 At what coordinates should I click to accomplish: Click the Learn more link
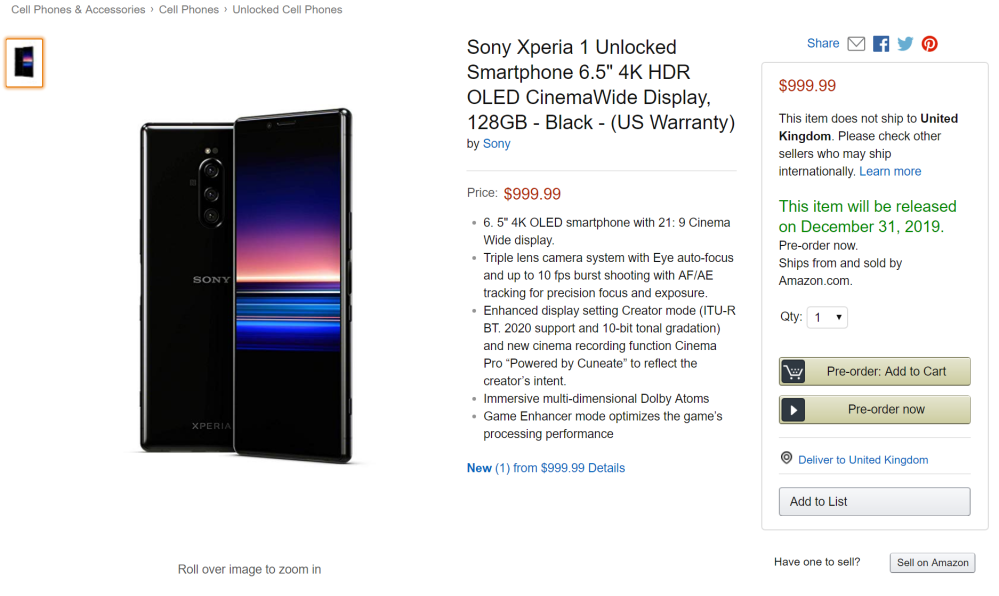890,172
